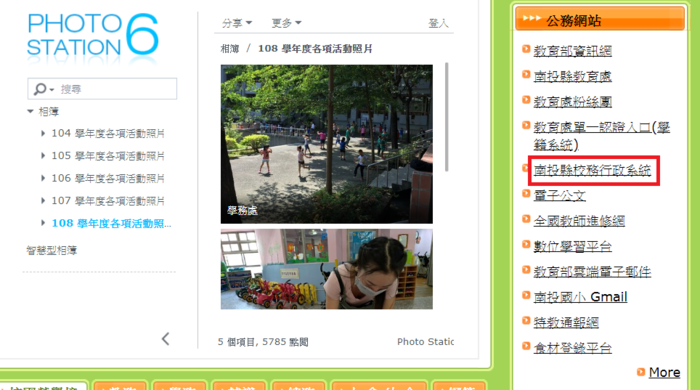Open the classroom tricycles photo thumbnail
Viewport: 700px width, 390px height.
[326, 269]
